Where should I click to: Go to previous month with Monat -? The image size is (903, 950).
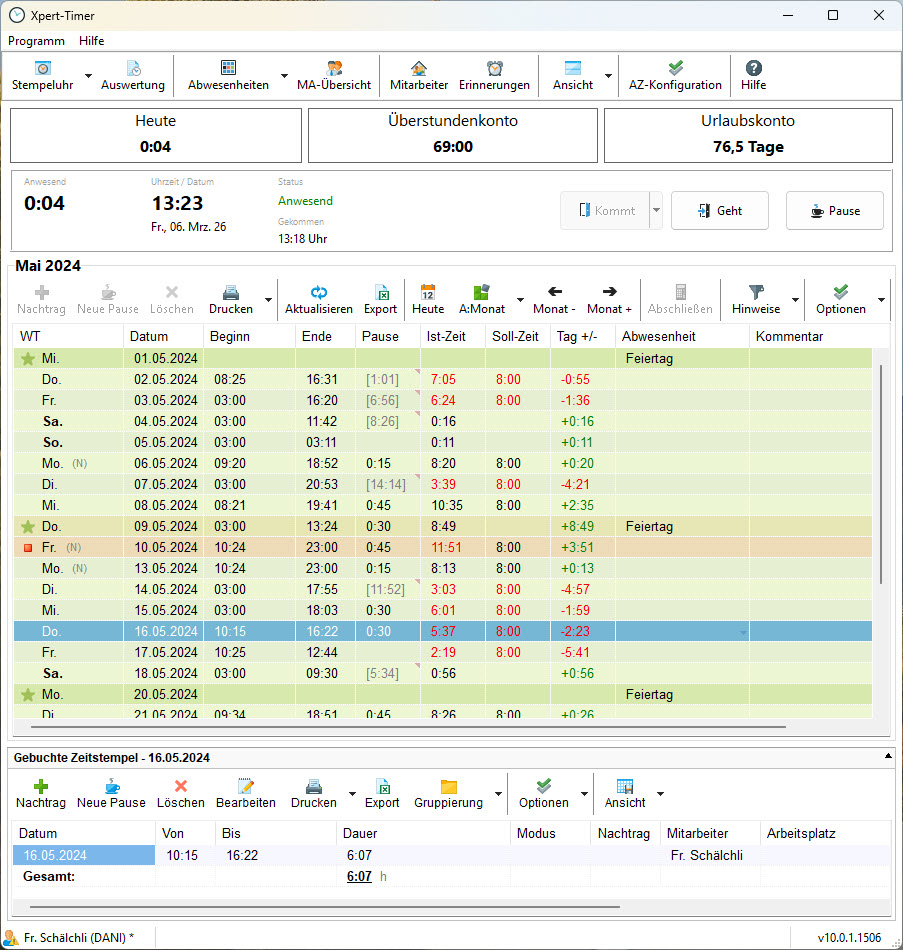click(x=555, y=300)
